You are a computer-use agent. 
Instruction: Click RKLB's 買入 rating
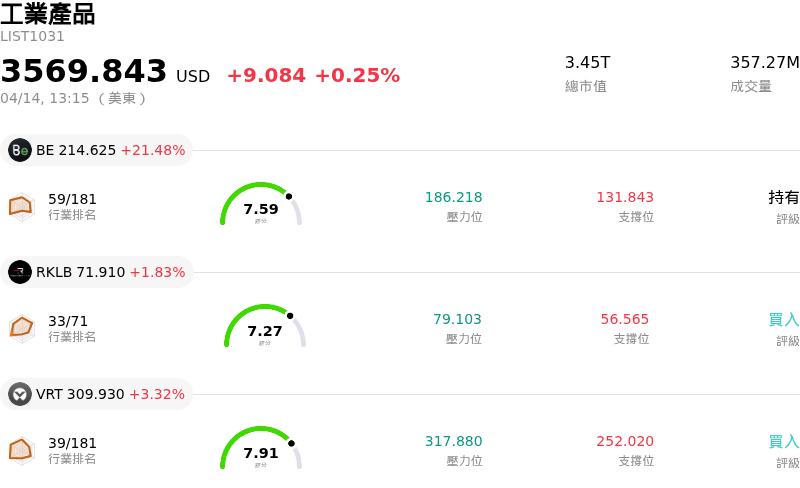click(784, 319)
